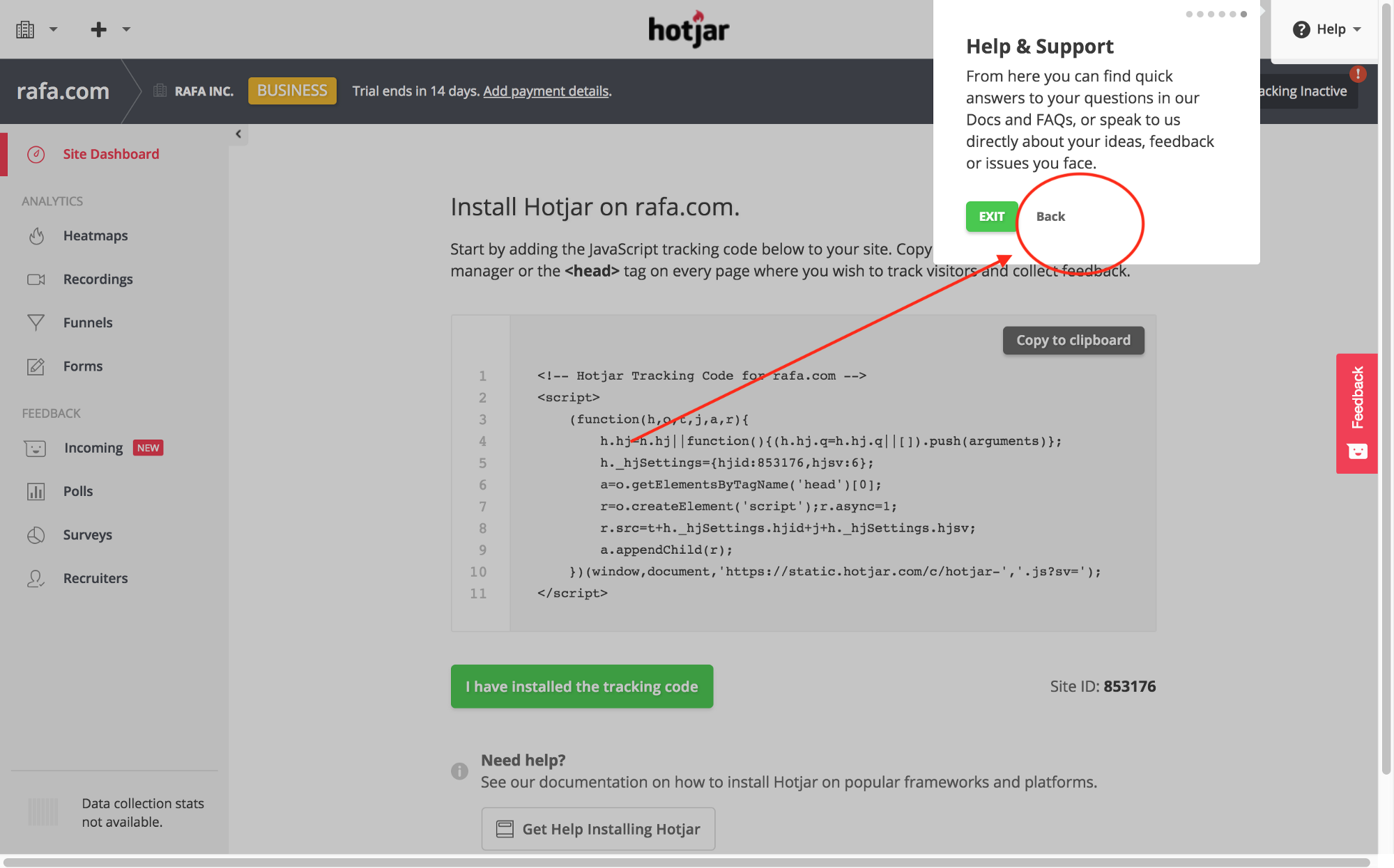Click the Funnels icon in sidebar
The width and height of the screenshot is (1394, 868).
pos(35,321)
